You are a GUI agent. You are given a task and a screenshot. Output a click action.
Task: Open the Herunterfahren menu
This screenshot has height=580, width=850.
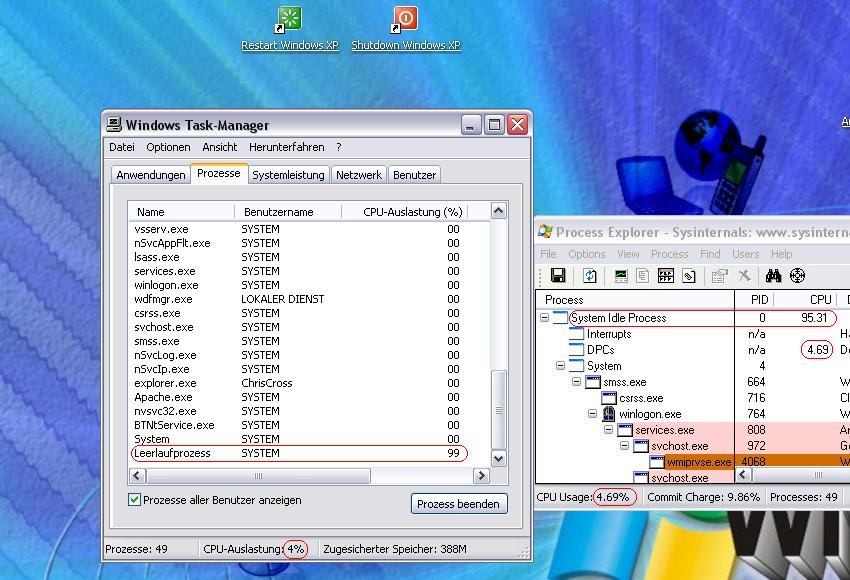pos(286,147)
